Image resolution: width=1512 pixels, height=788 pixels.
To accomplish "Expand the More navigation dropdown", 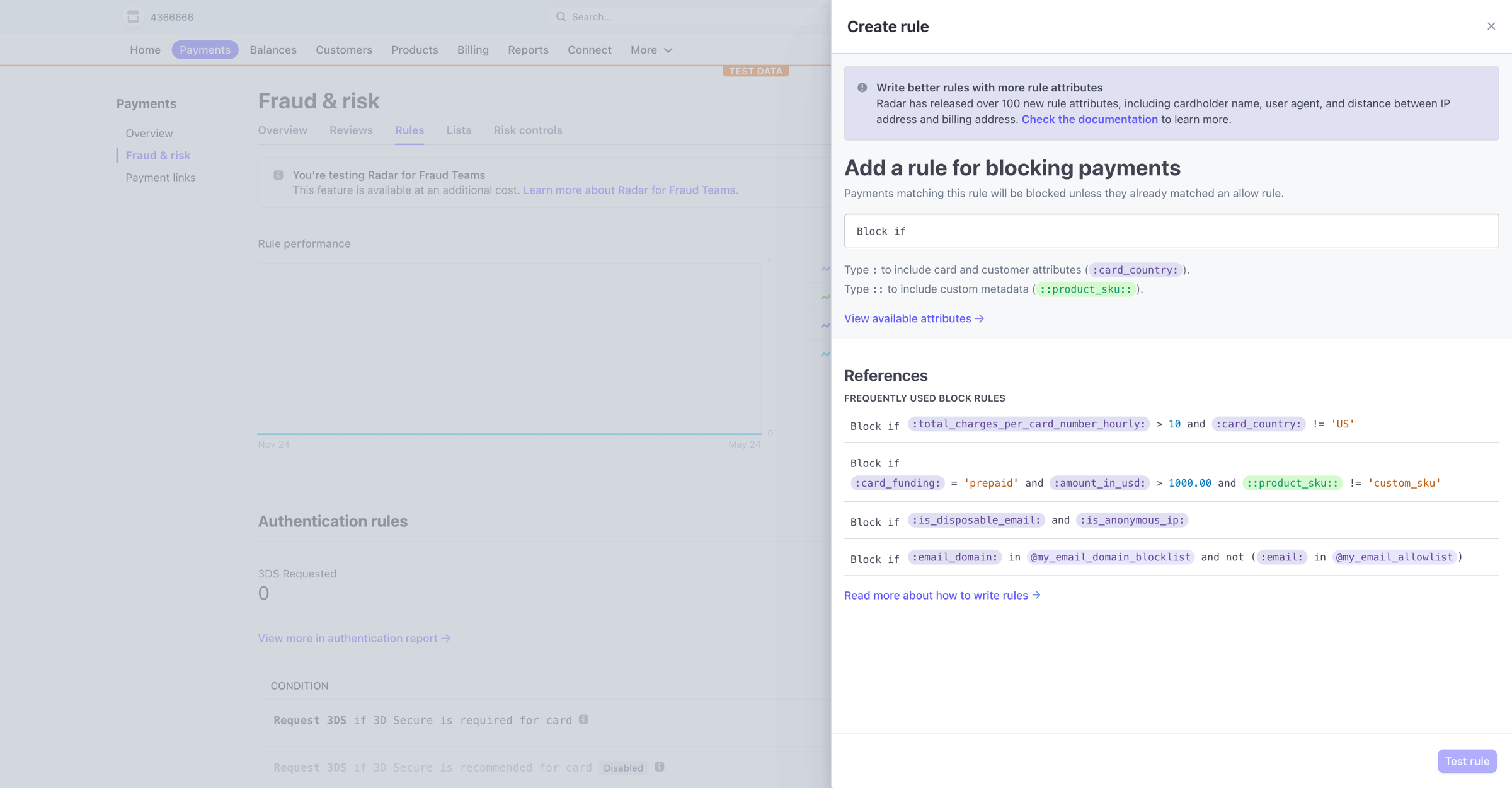I will pos(651,50).
